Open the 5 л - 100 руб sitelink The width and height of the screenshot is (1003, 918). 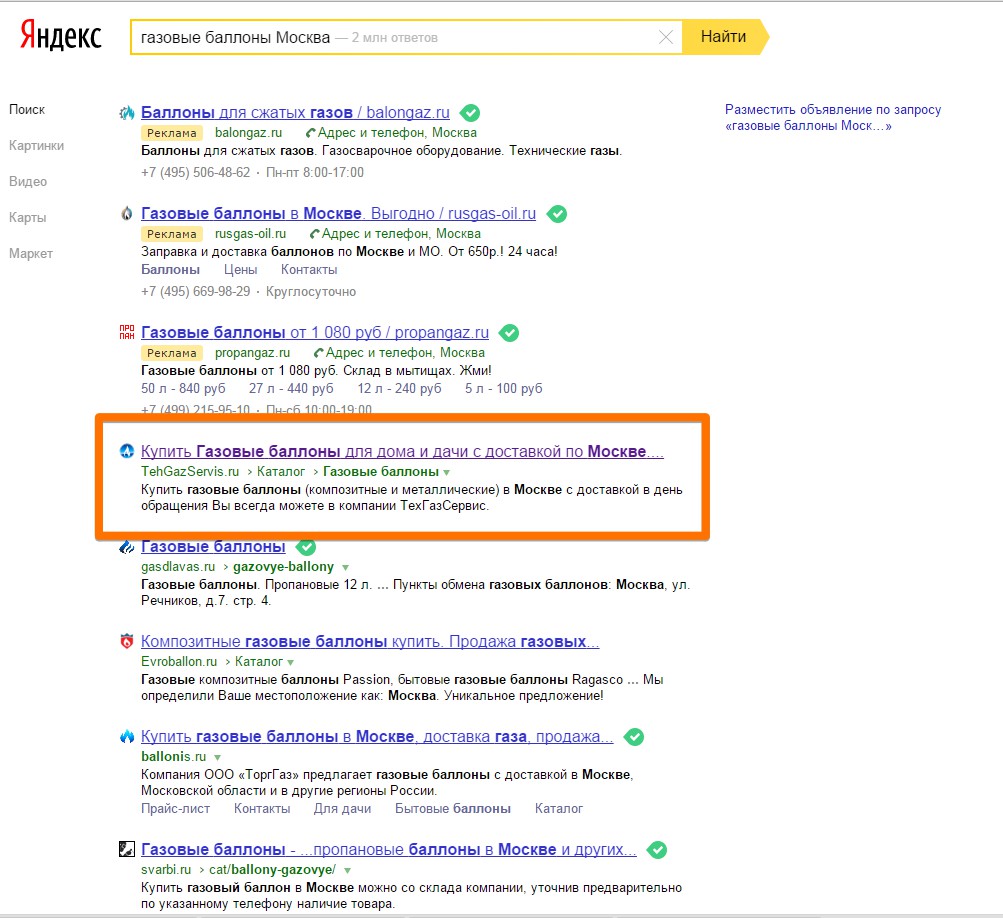click(503, 388)
